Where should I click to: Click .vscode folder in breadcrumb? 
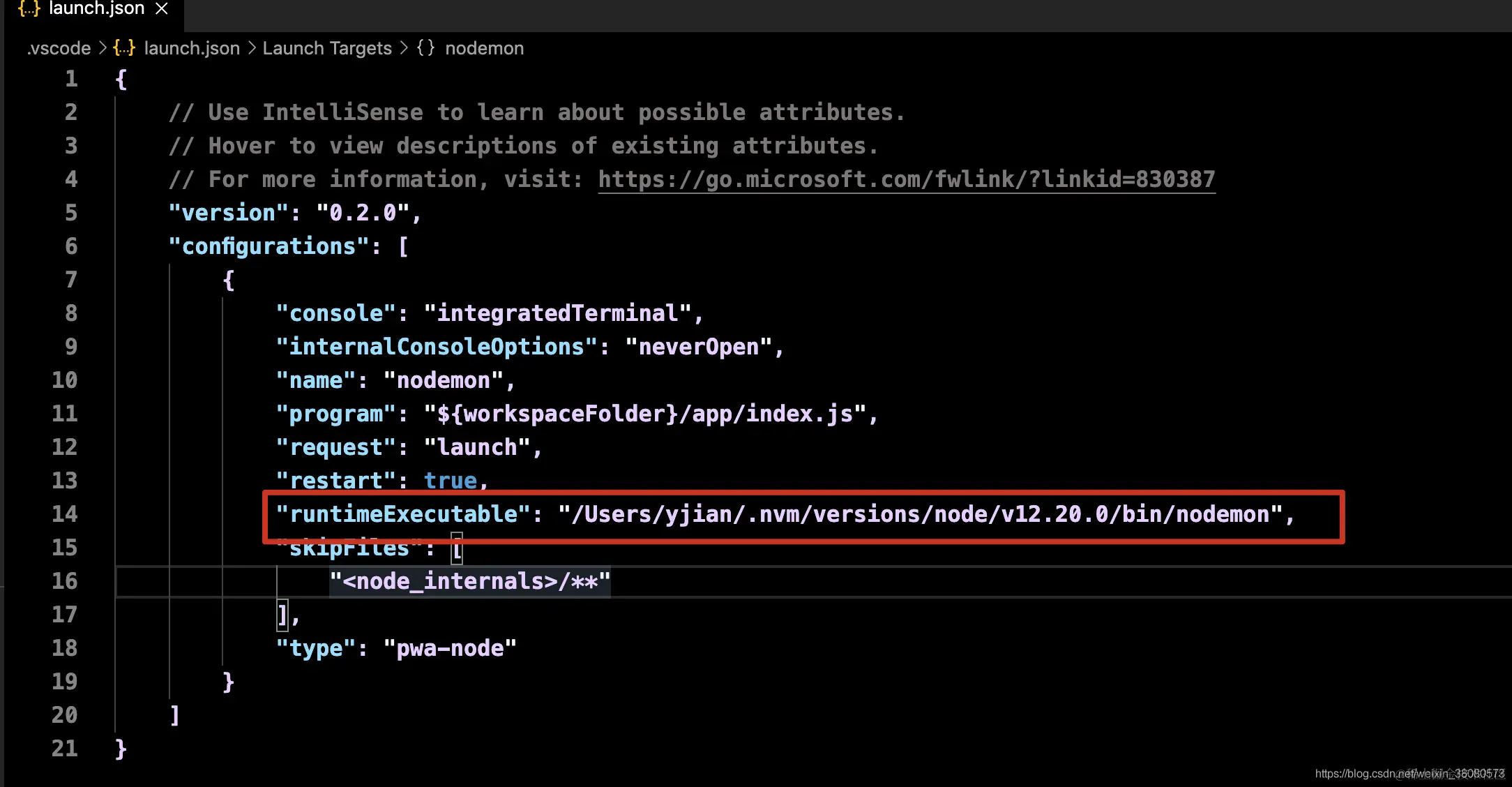pos(59,48)
